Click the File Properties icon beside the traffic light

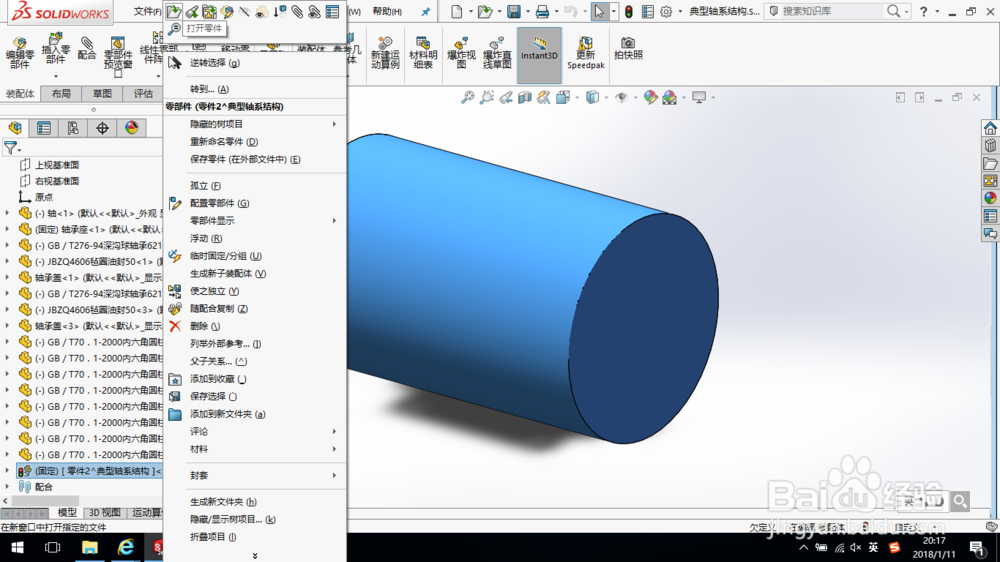[x=647, y=11]
